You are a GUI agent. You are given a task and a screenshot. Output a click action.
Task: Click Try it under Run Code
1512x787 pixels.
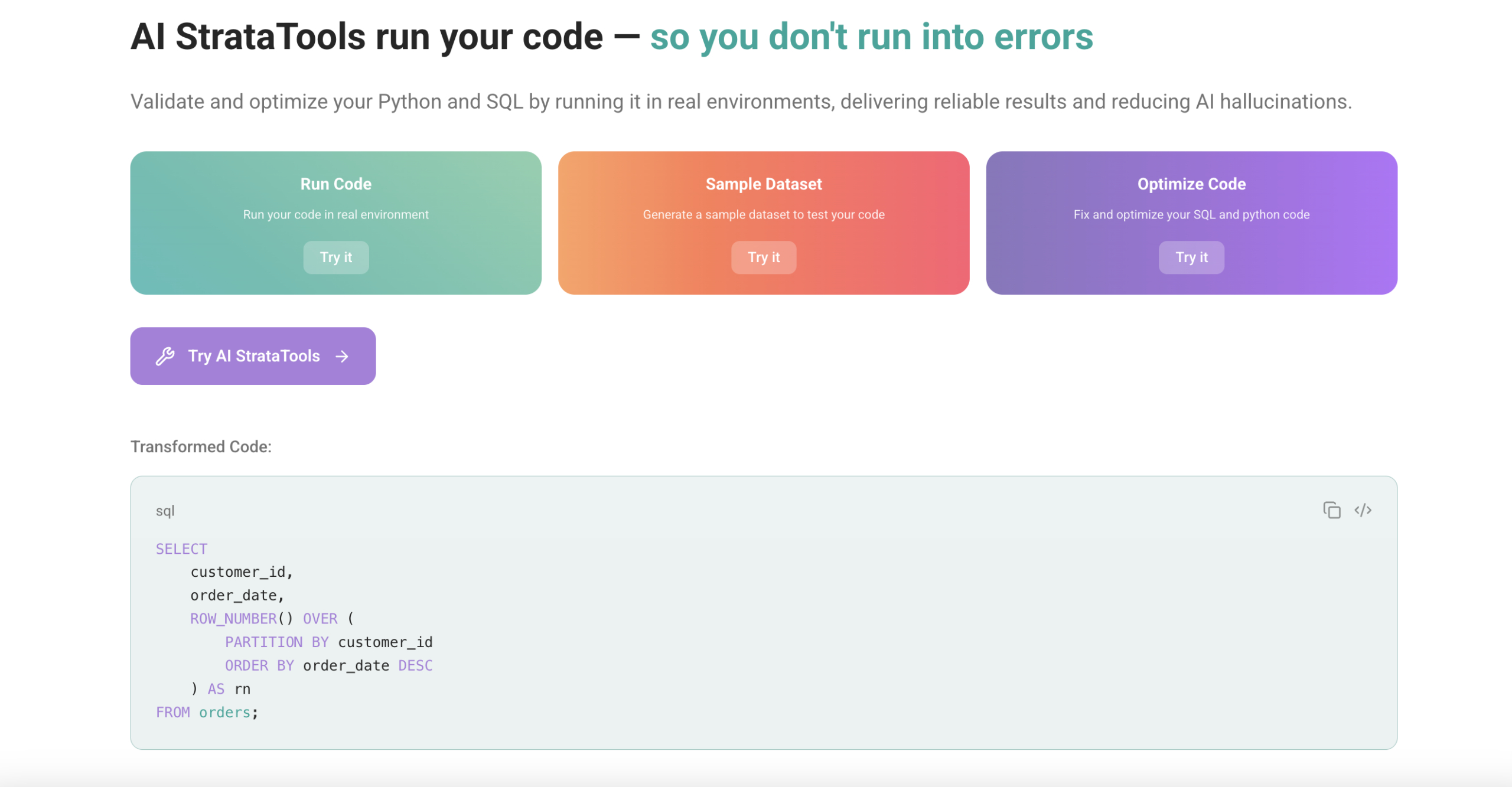pyautogui.click(x=336, y=257)
